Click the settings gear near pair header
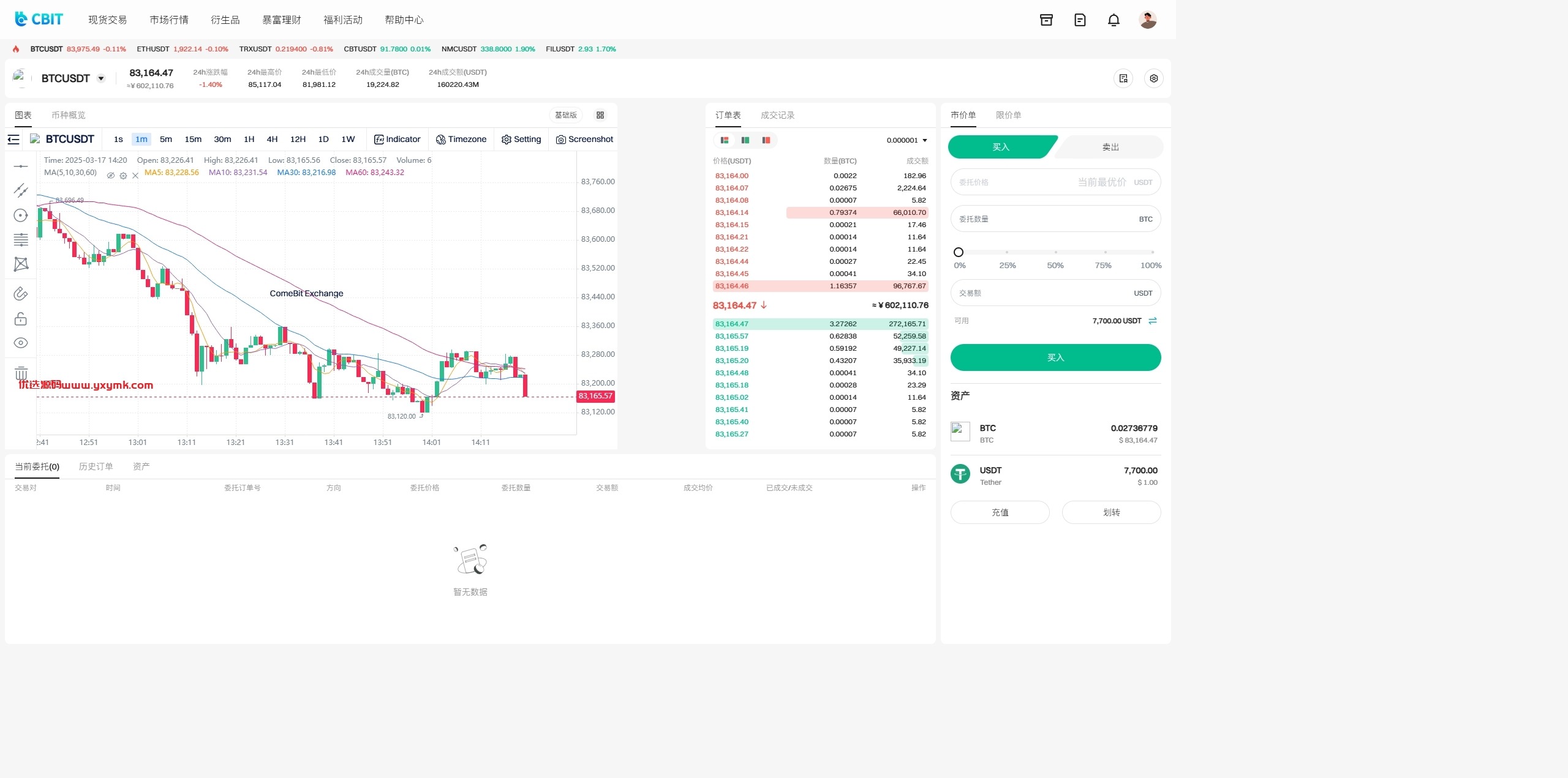Image resolution: width=1568 pixels, height=778 pixels. [1154, 78]
